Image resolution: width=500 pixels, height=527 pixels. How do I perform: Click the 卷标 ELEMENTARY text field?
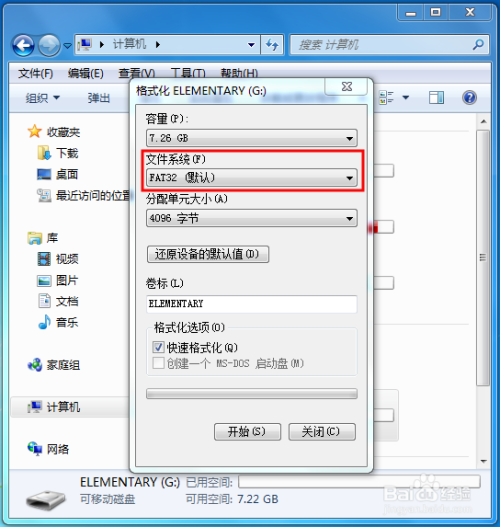(x=252, y=304)
